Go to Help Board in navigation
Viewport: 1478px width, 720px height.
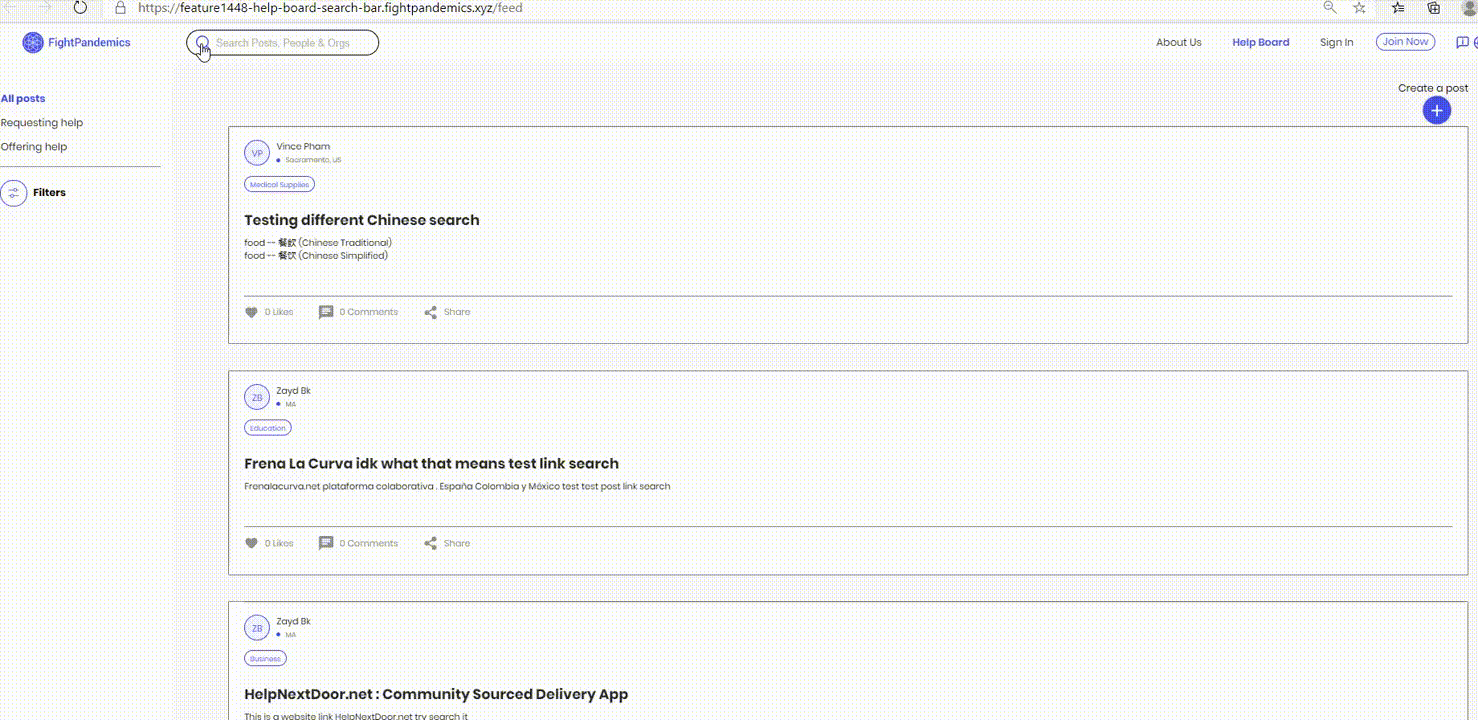pyautogui.click(x=1260, y=42)
